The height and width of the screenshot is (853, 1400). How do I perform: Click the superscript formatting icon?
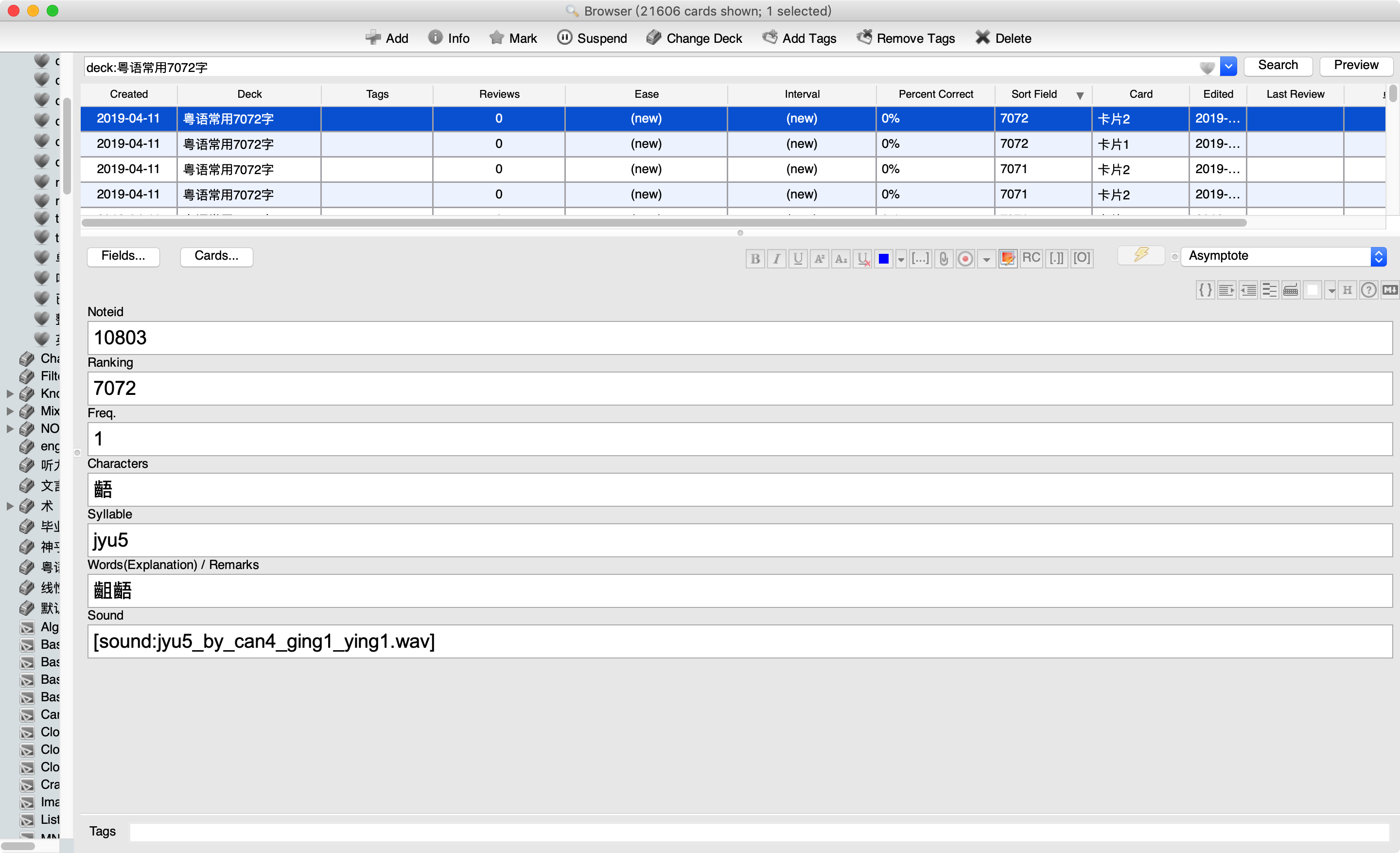(819, 259)
